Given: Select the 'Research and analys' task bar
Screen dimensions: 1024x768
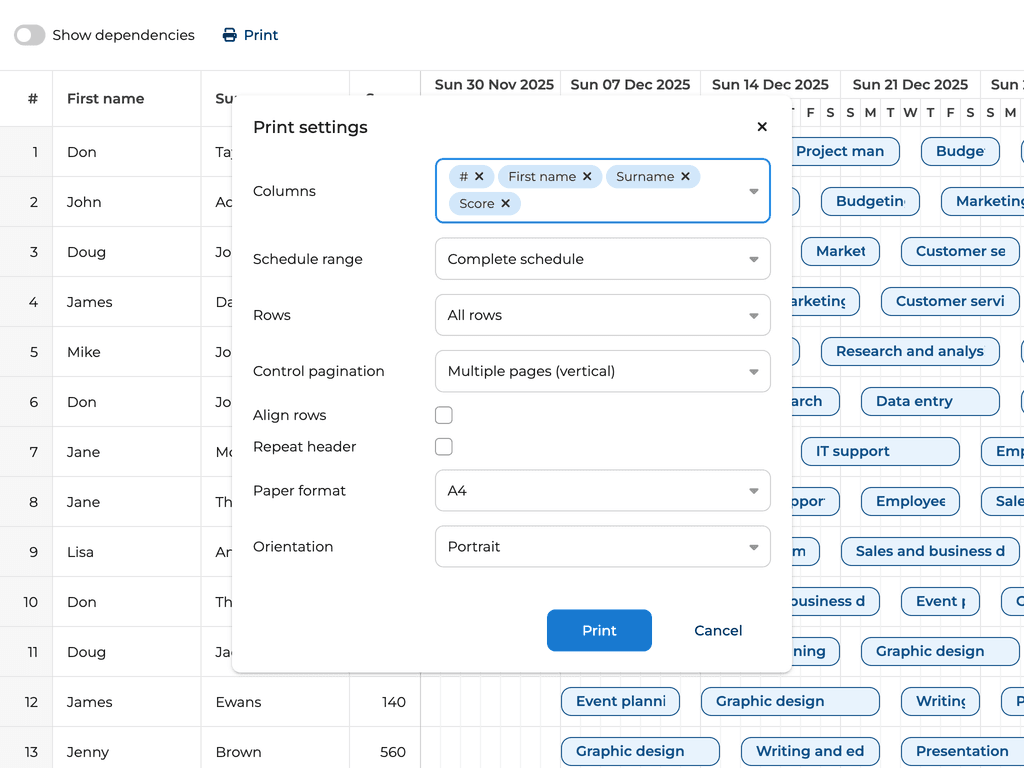Looking at the screenshot, I should pyautogui.click(x=909, y=351).
